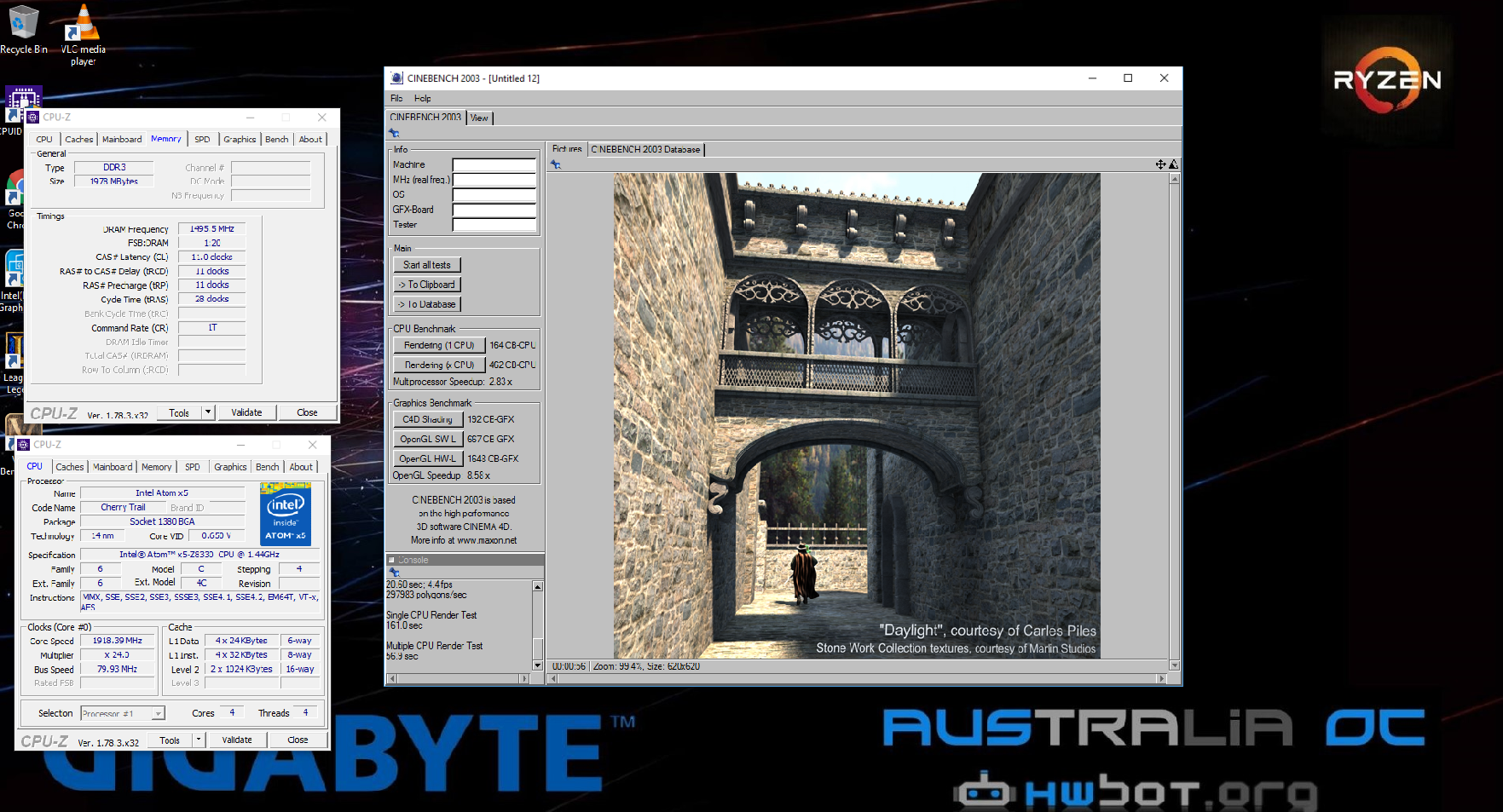Switch to the CINEBENCH 2003 Database tab
This screenshot has width=1503, height=812.
click(x=645, y=149)
